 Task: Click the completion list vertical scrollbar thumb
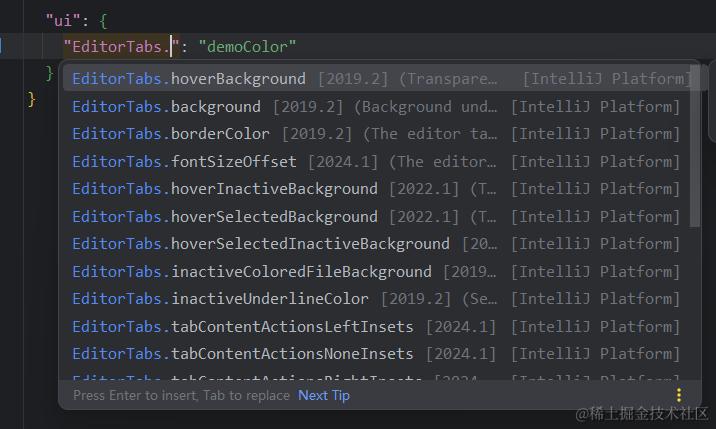pyautogui.click(x=695, y=145)
